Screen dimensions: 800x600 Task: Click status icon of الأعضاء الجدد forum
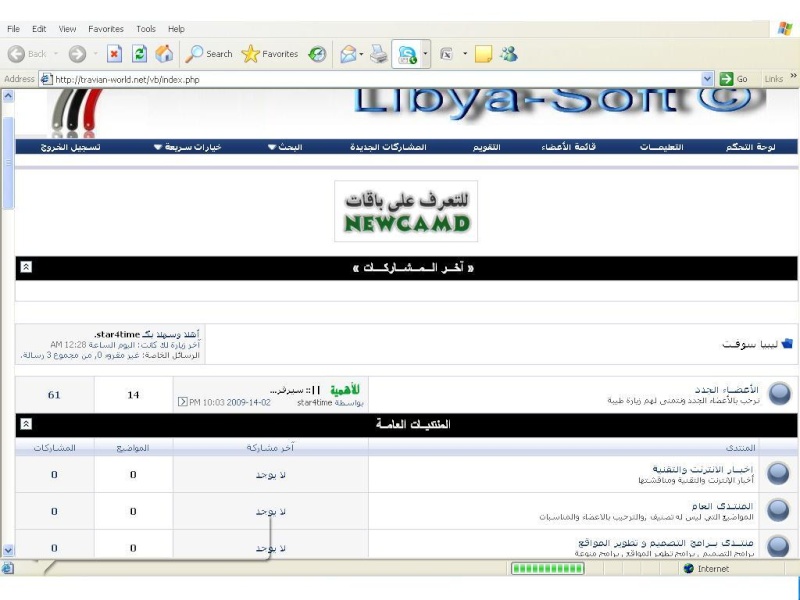click(x=780, y=394)
